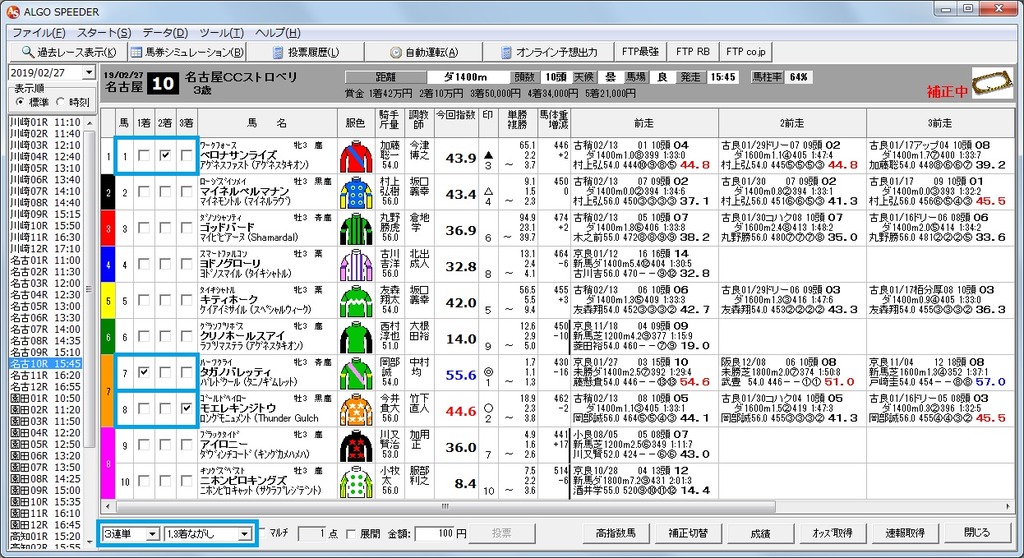Click the 点 count input field
Screen dimensions: 1024x558
[312, 534]
